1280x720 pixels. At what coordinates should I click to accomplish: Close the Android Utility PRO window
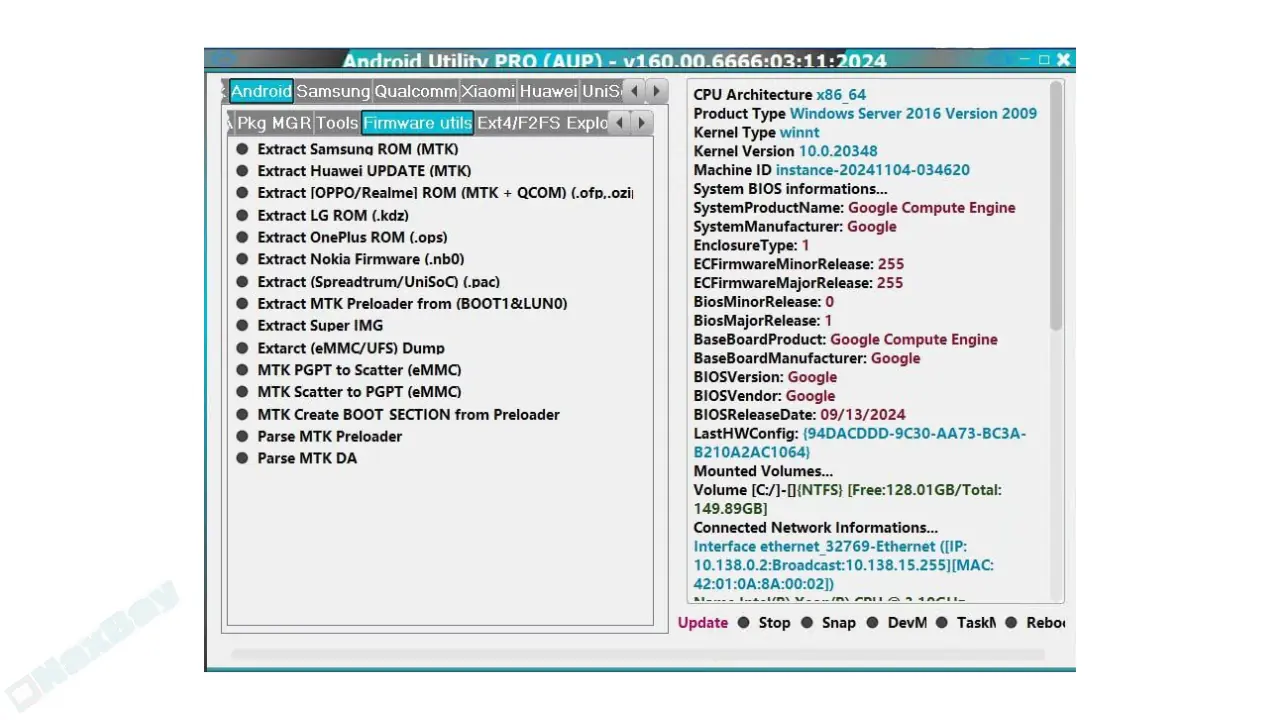(1063, 60)
